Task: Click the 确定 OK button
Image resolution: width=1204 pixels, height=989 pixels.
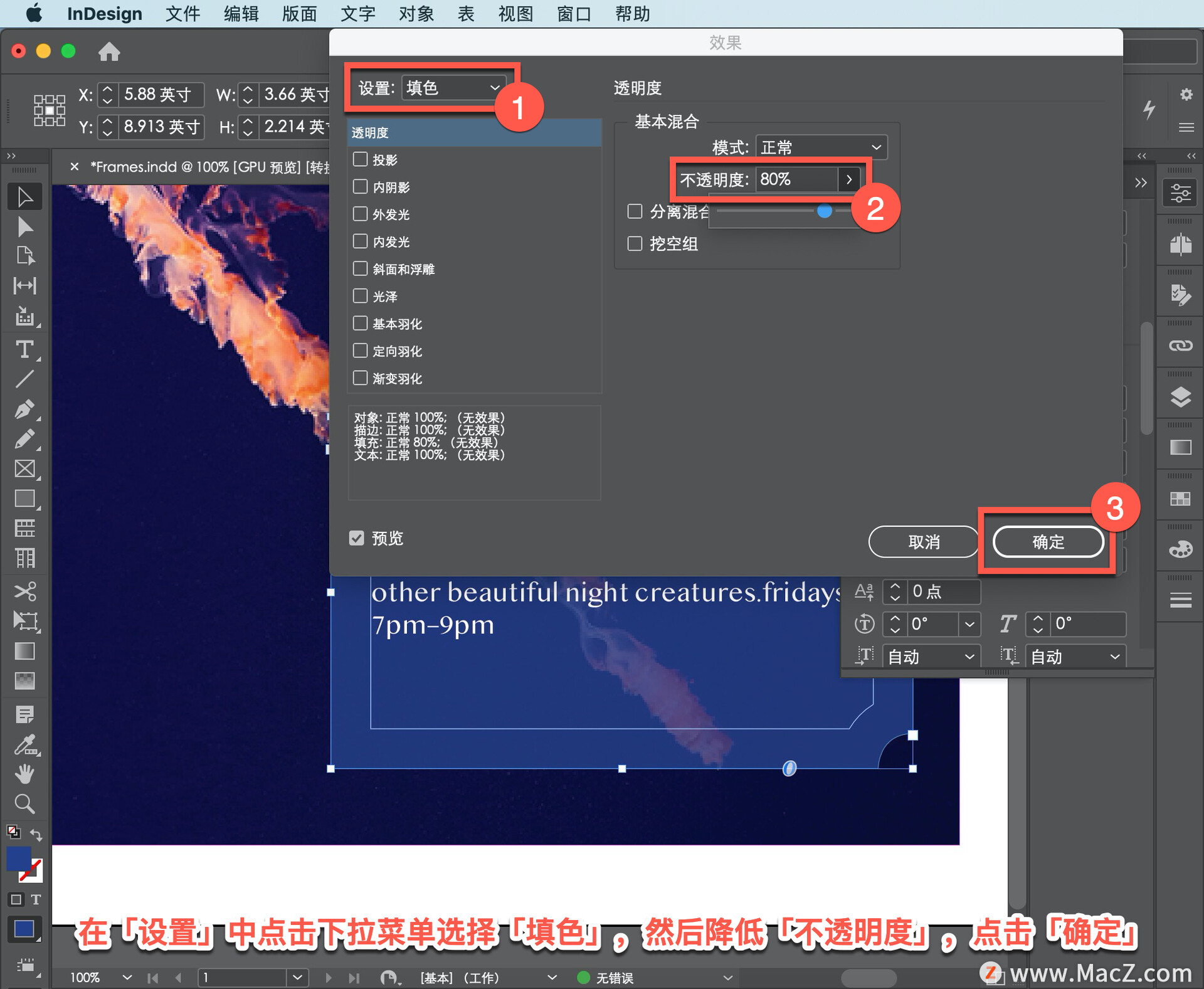Action: click(1048, 541)
